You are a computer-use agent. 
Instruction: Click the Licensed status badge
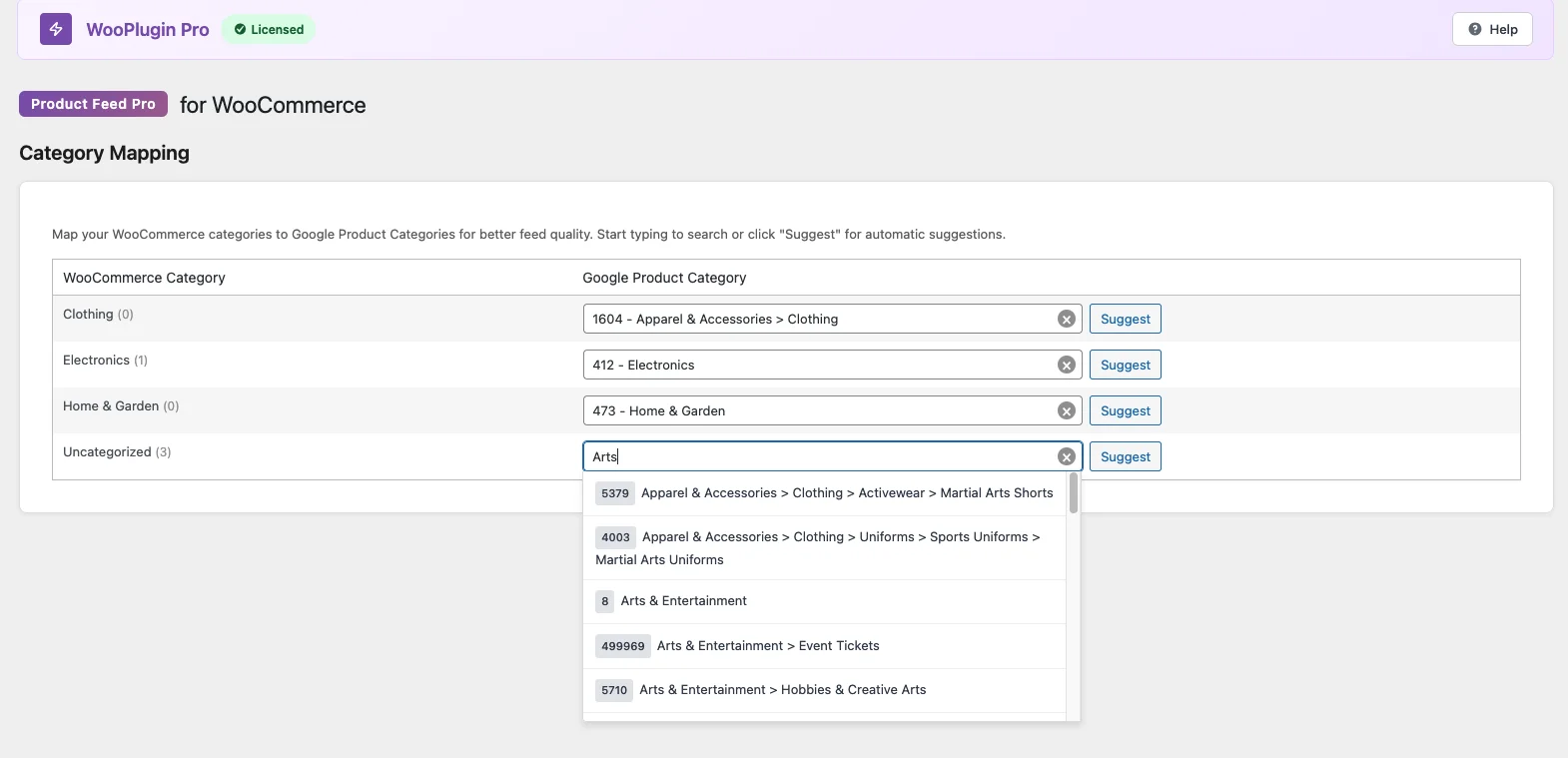click(x=269, y=29)
